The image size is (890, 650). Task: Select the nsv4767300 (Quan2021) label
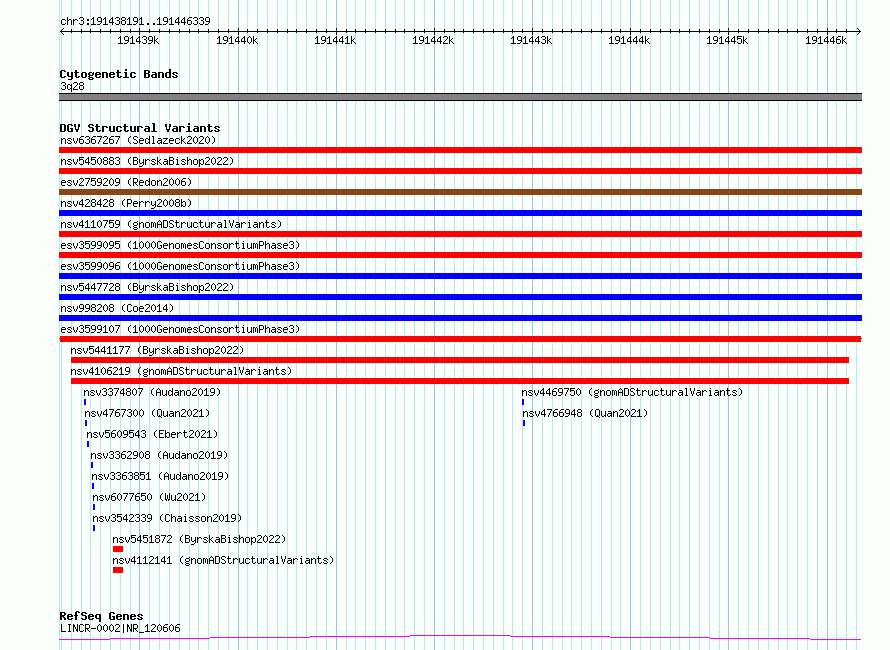[147, 413]
